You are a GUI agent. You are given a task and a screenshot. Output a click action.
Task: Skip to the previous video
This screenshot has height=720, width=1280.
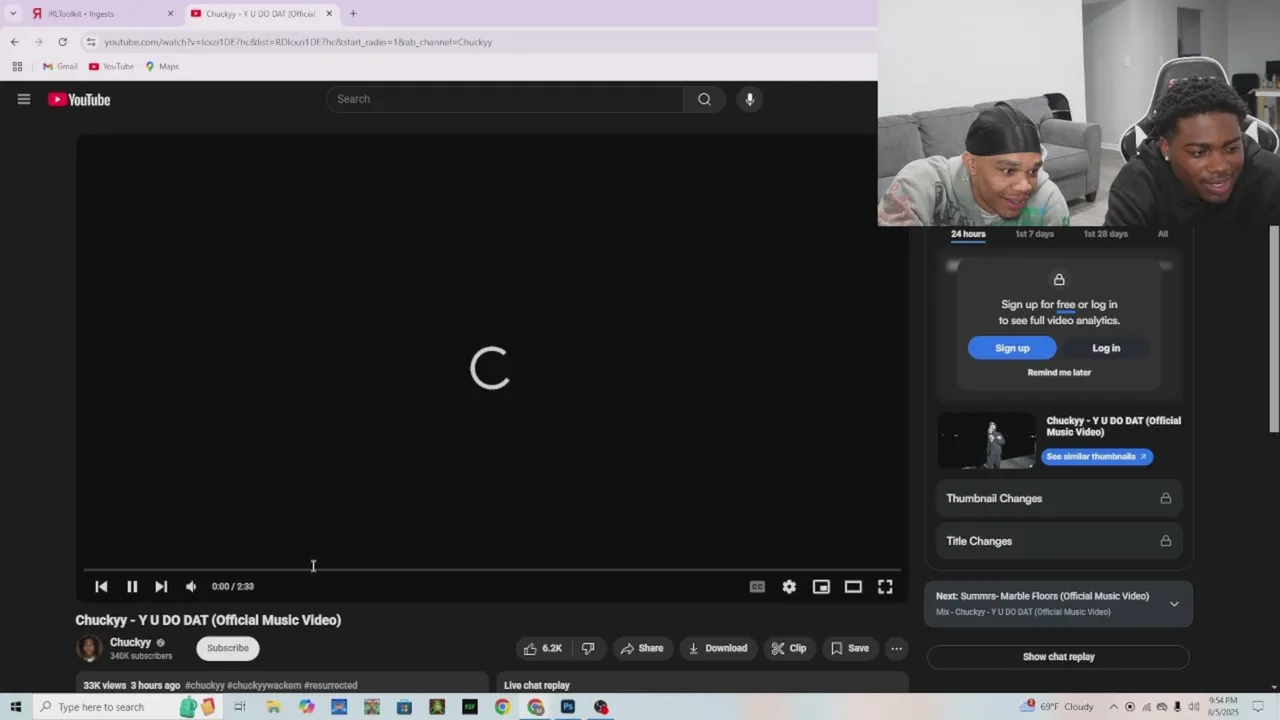coord(101,587)
